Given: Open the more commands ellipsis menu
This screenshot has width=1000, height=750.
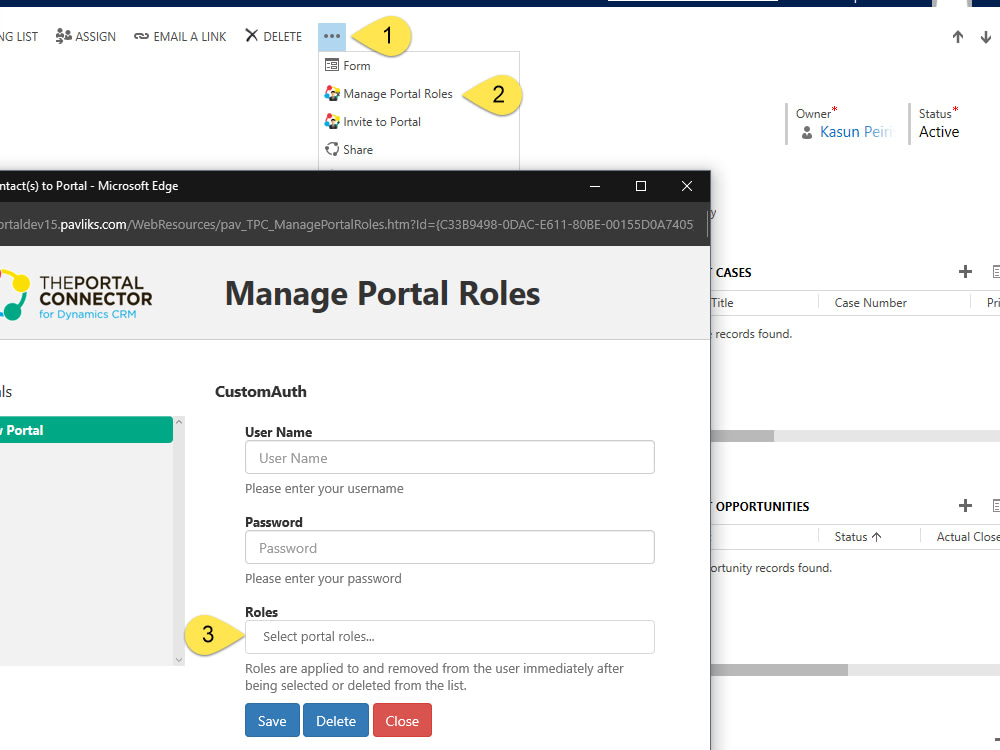Looking at the screenshot, I should (x=332, y=36).
